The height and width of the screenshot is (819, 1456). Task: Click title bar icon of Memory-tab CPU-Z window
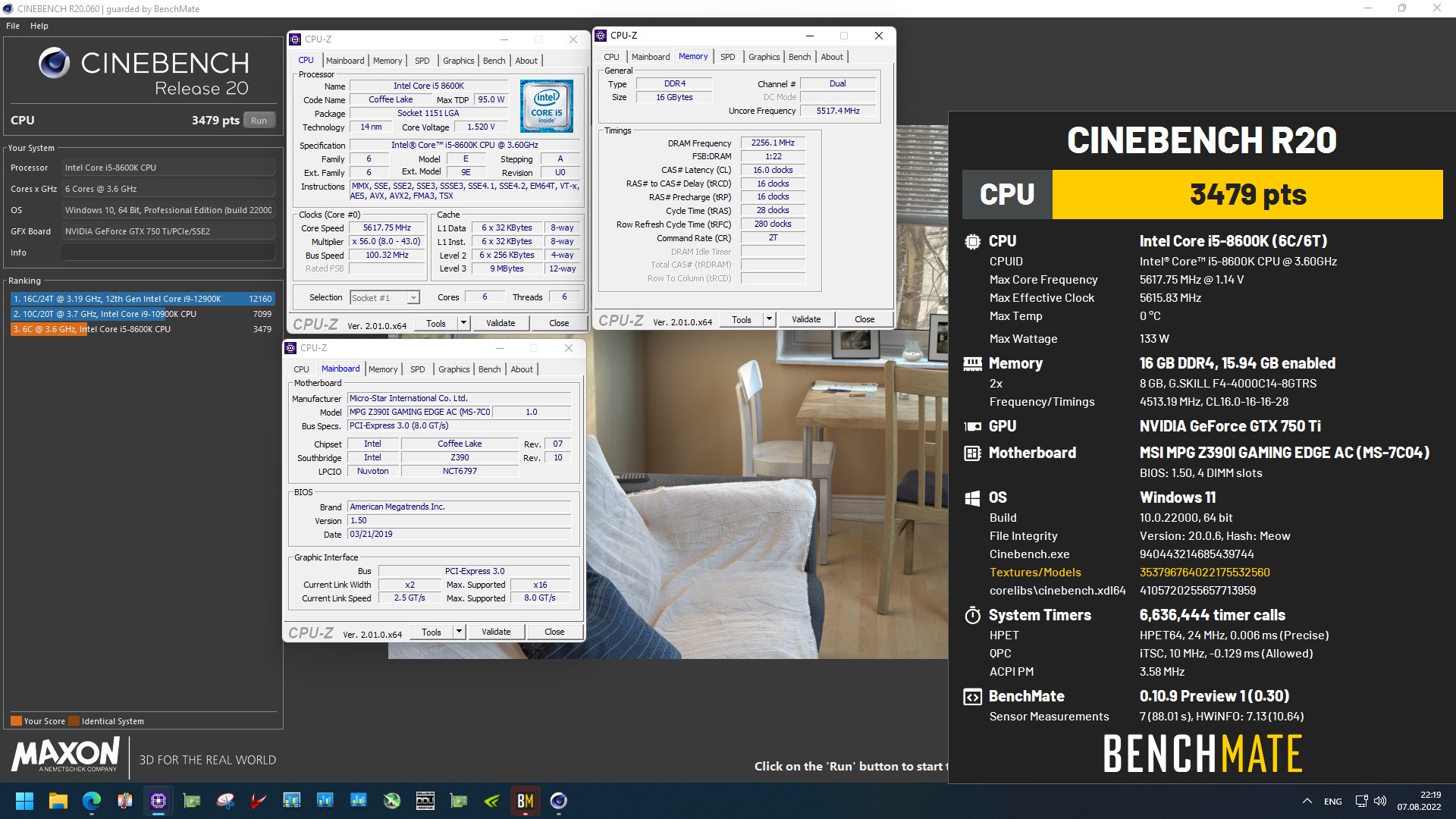tap(601, 36)
